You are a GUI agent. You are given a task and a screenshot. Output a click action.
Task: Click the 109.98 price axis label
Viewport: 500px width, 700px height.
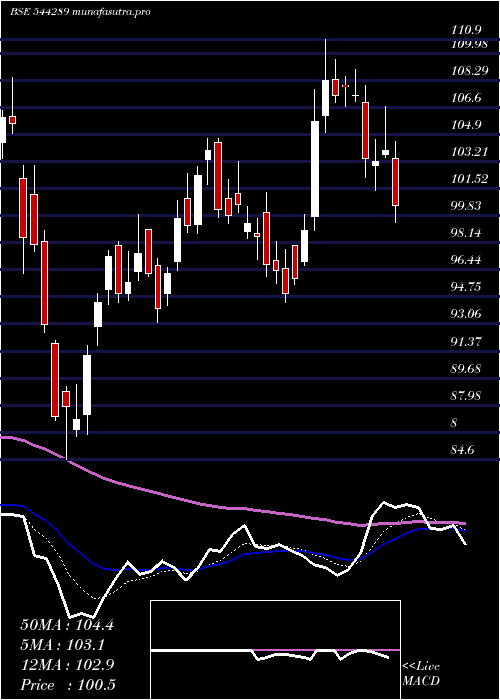(x=470, y=44)
